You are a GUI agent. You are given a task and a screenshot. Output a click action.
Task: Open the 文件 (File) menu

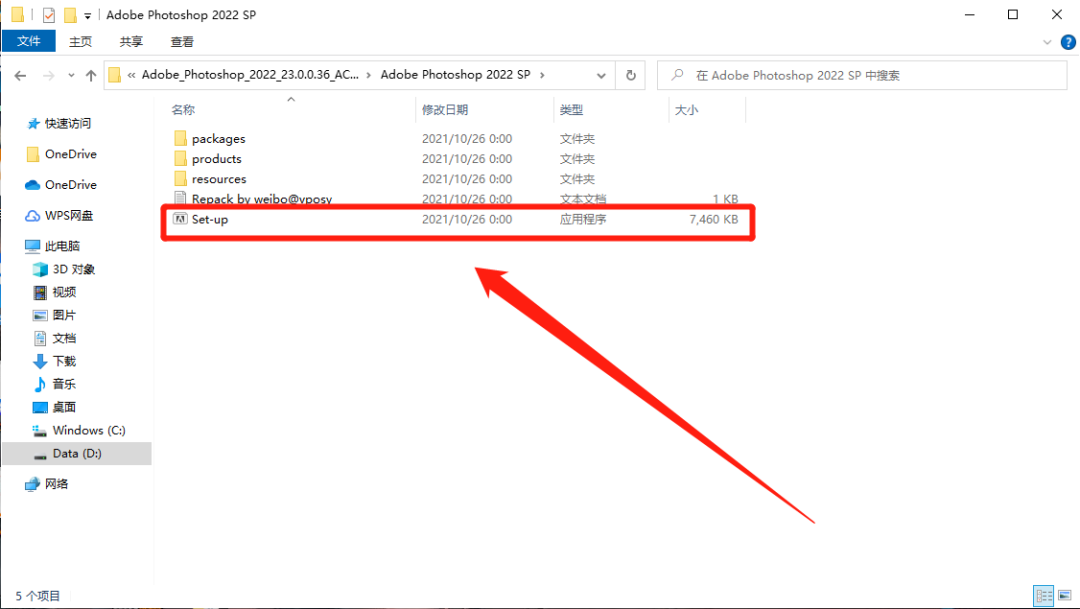coord(29,41)
